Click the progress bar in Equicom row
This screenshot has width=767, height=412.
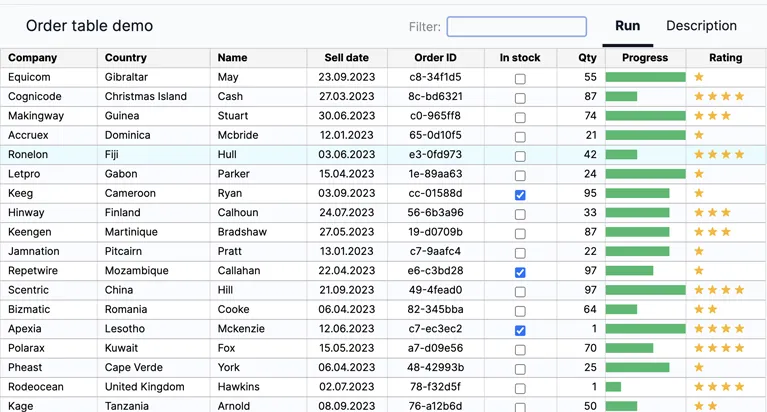click(x=645, y=77)
